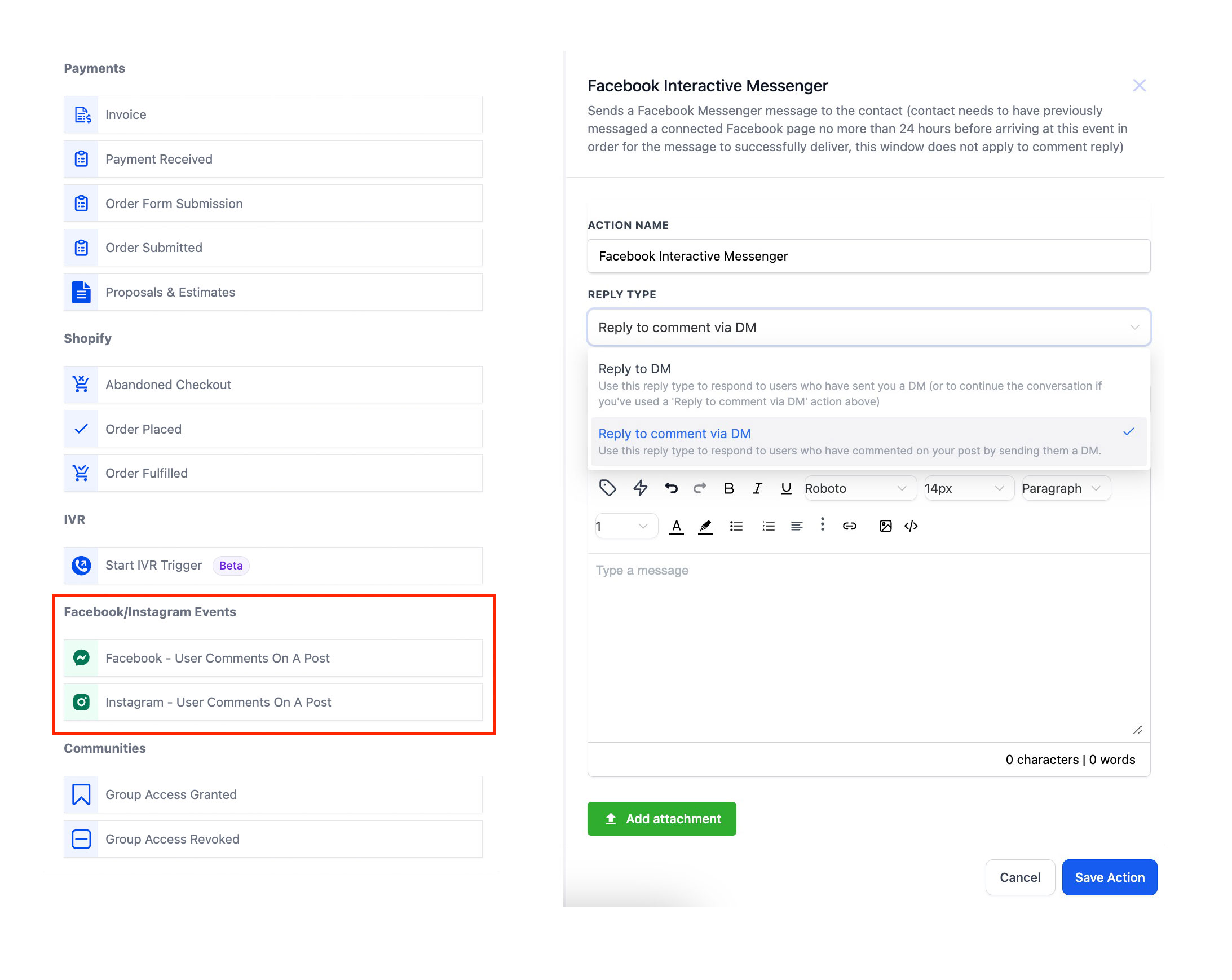This screenshot has width=1232, height=980.
Task: Select the Payment Received trigger
Action: 273,159
